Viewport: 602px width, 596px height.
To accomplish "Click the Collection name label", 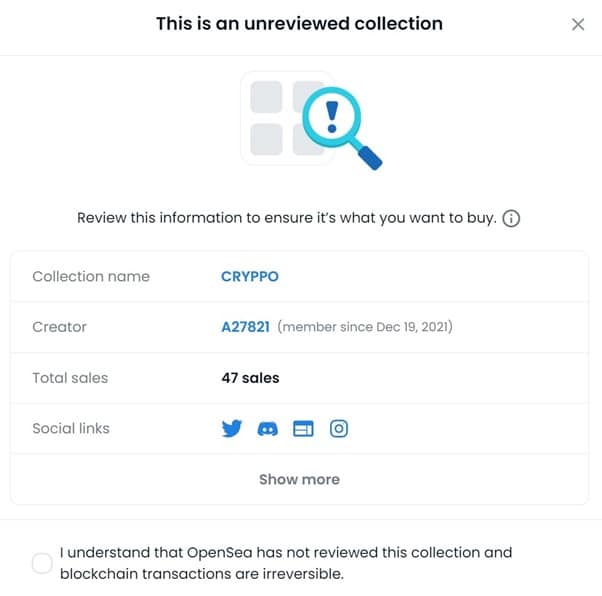I will click(91, 276).
